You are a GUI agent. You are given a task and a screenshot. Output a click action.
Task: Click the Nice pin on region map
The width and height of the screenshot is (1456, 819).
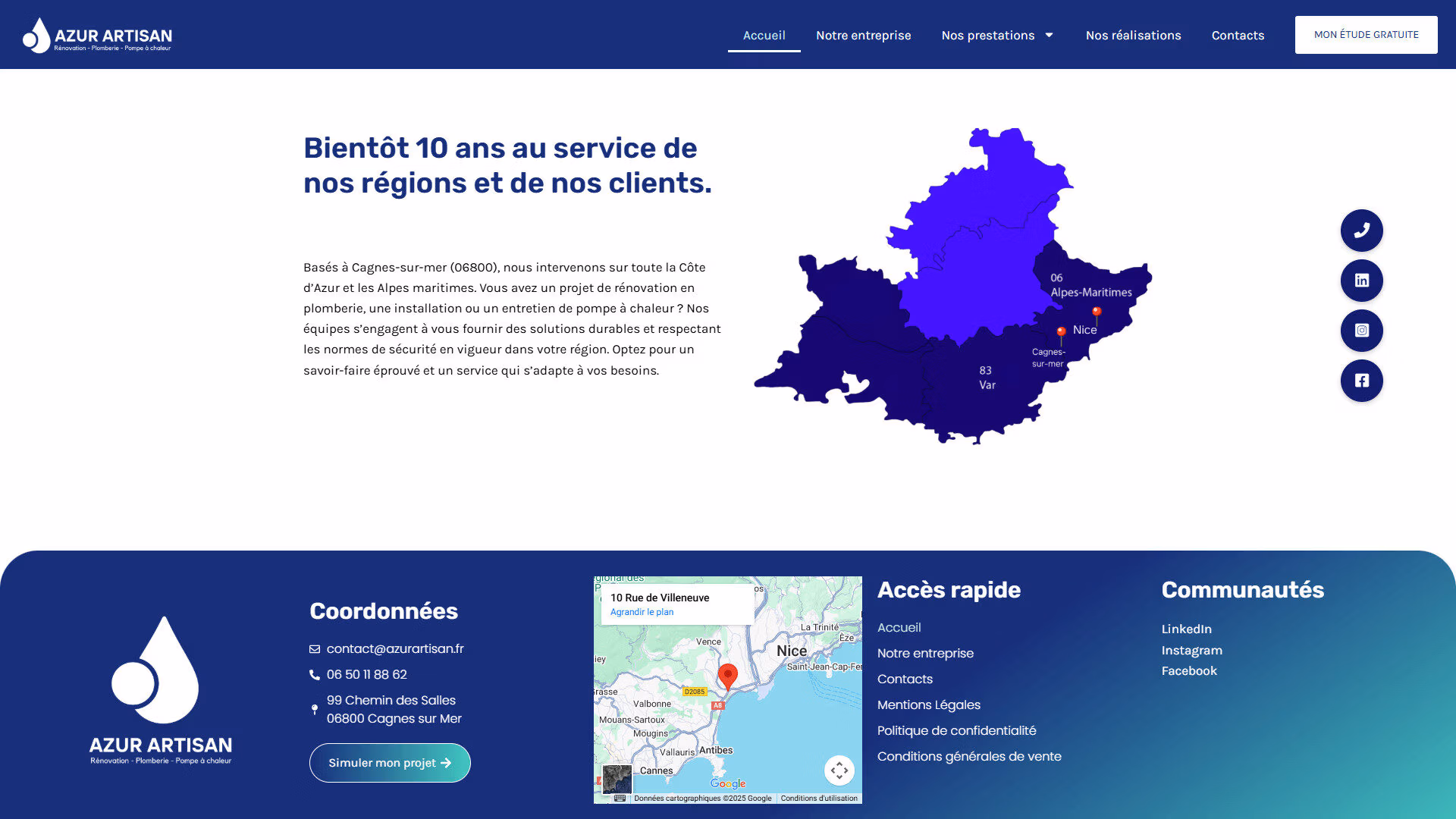coord(1096,312)
